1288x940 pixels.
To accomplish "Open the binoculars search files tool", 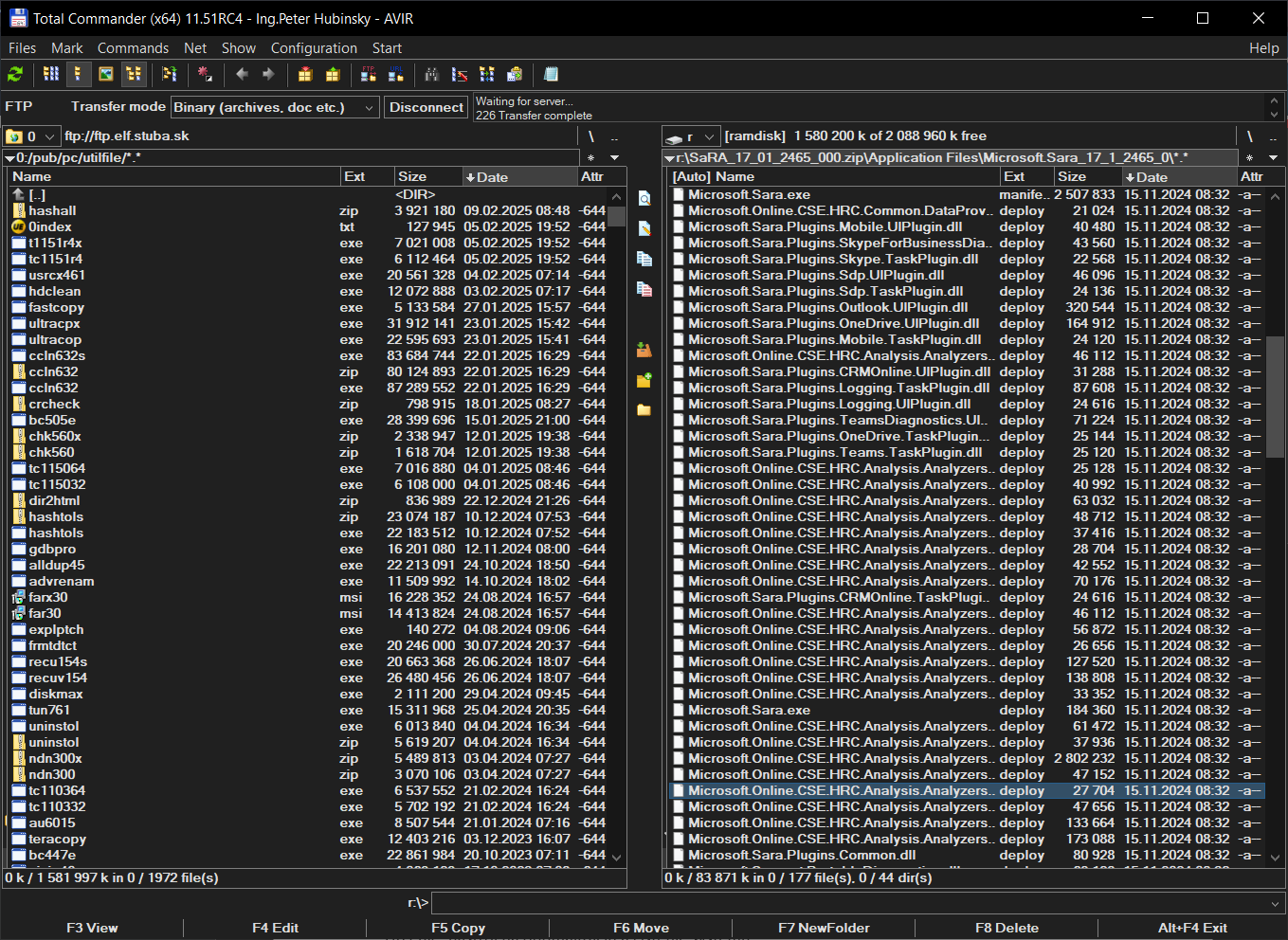I will pyautogui.click(x=432, y=74).
